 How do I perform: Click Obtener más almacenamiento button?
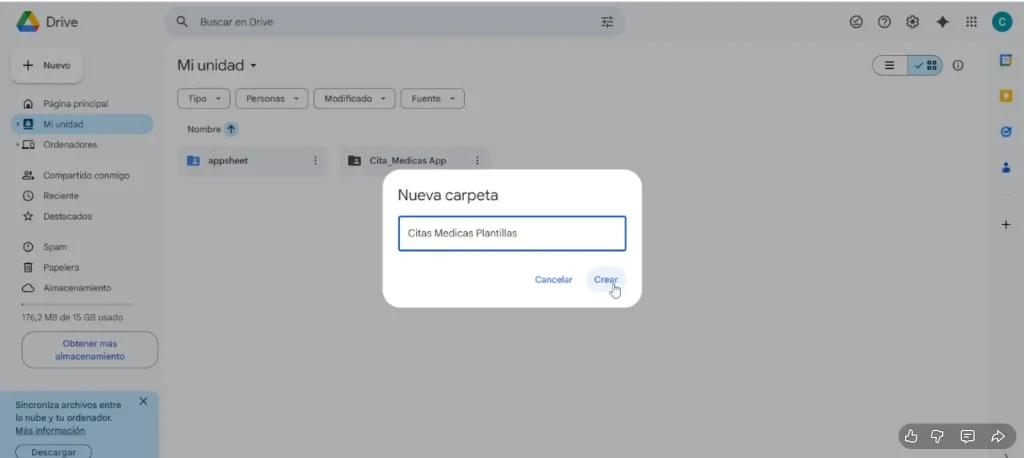pyautogui.click(x=90, y=350)
